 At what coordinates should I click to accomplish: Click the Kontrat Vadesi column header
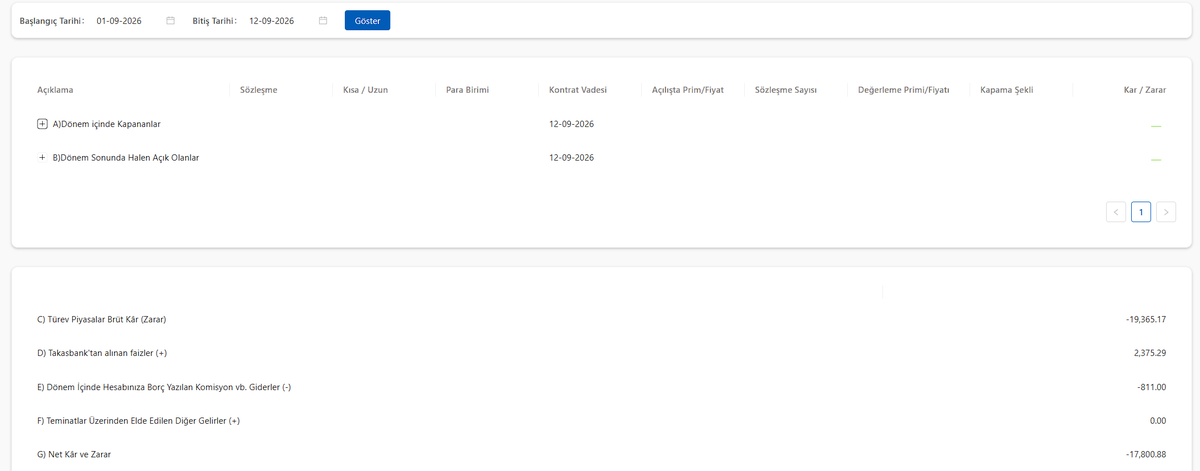(578, 90)
